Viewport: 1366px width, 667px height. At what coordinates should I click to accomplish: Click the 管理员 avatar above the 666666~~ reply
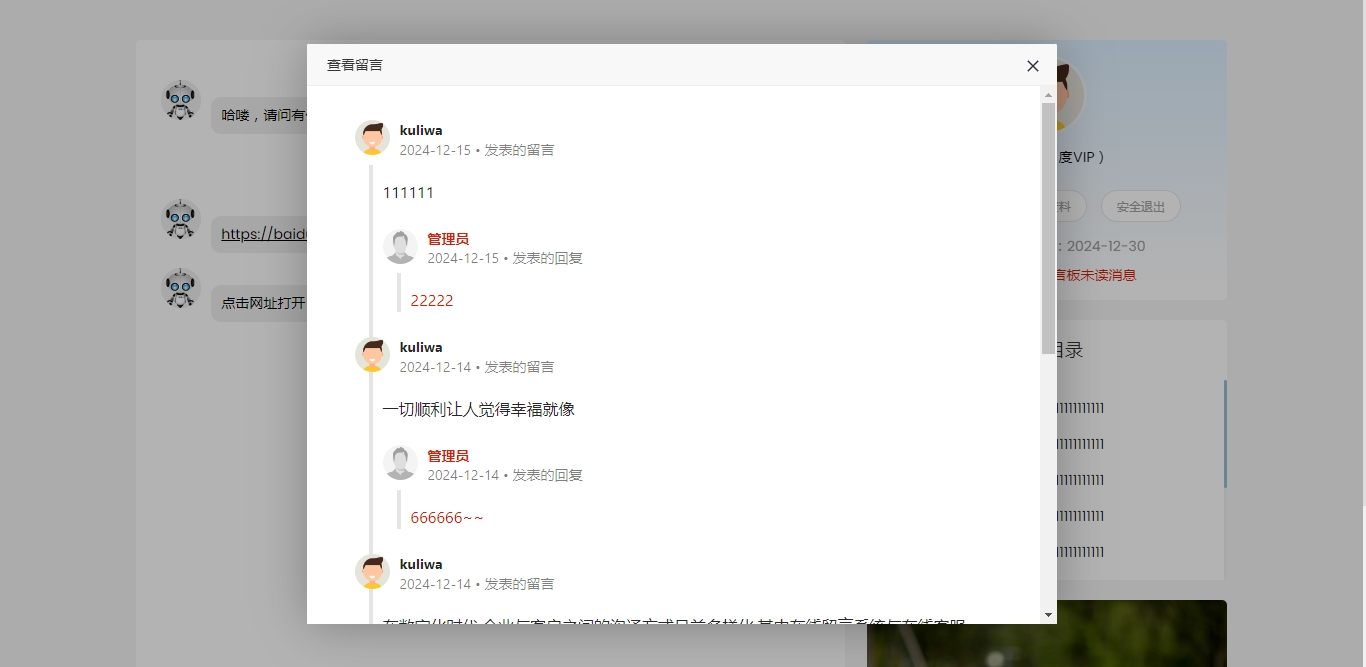pyautogui.click(x=400, y=464)
